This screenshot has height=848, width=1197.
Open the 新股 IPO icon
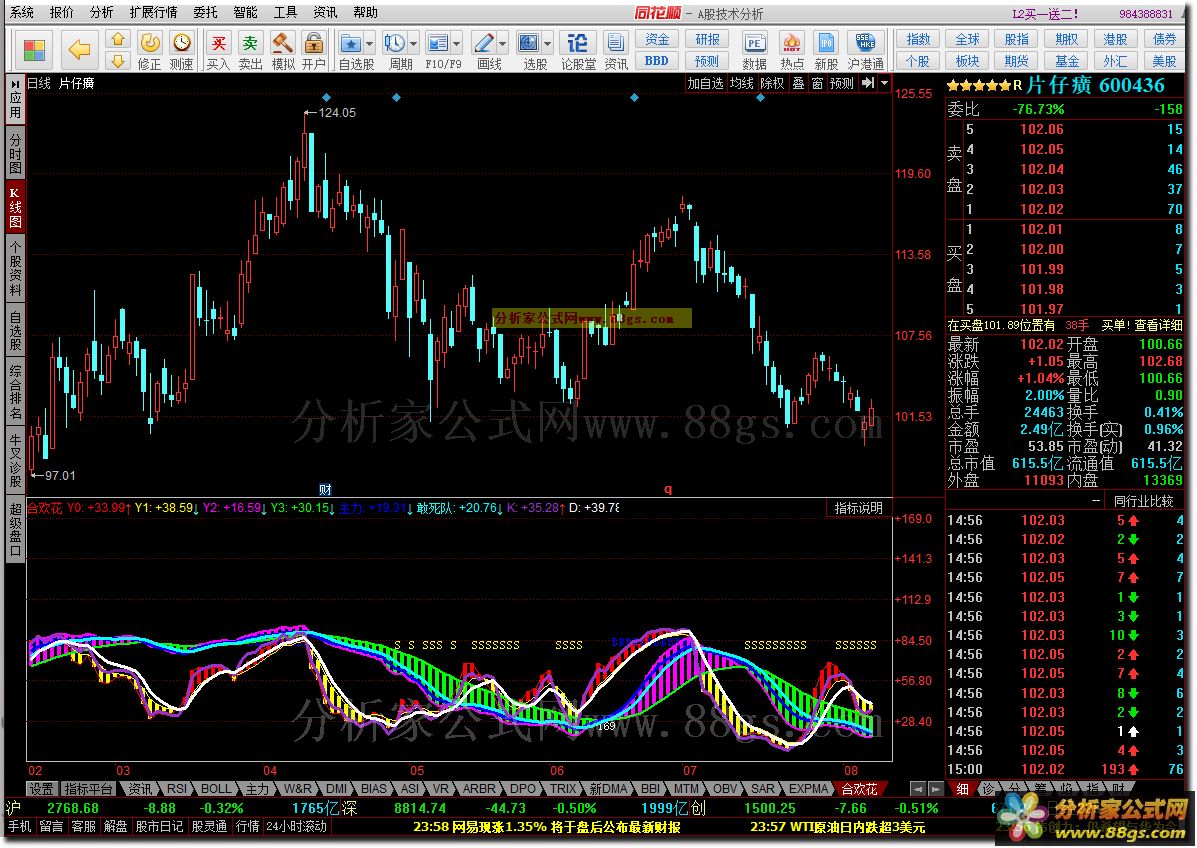(826, 50)
